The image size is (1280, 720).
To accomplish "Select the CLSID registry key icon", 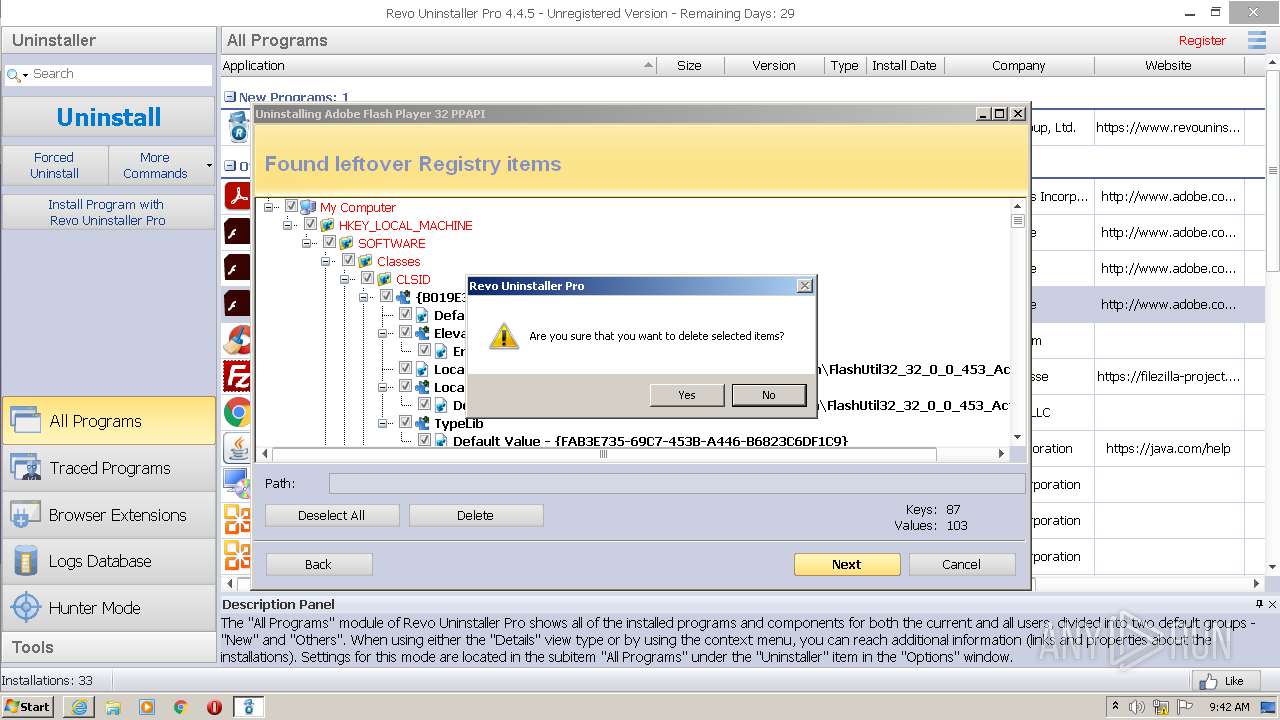I will tap(384, 279).
